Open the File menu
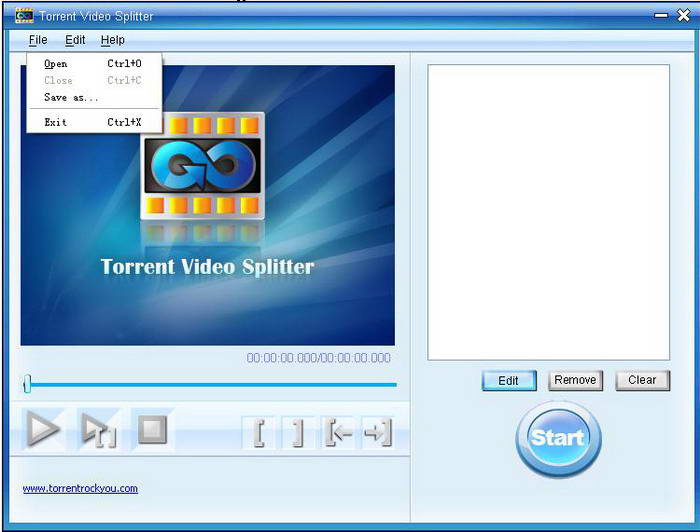 38,40
